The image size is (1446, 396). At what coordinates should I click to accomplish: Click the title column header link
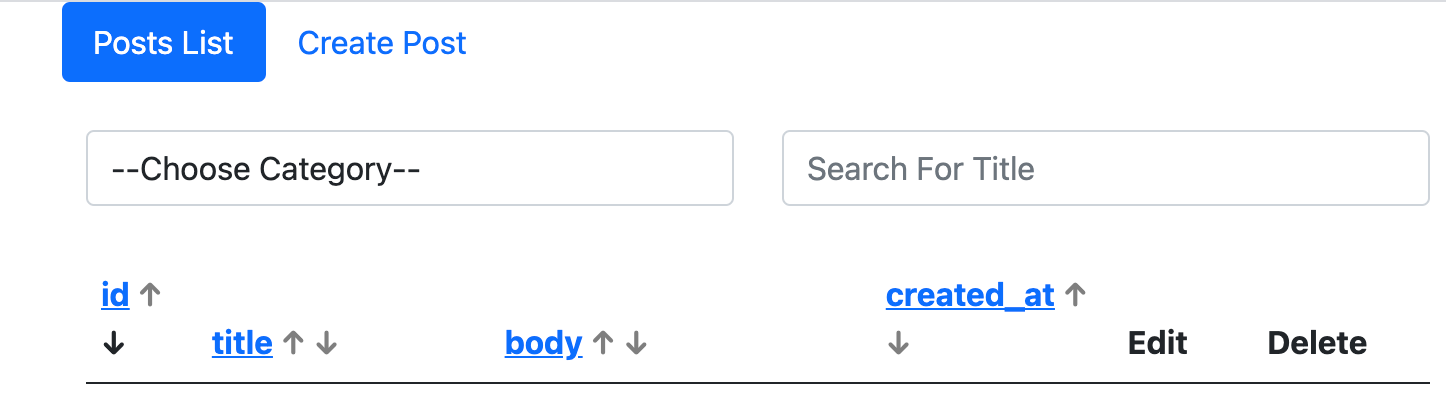pyautogui.click(x=242, y=343)
